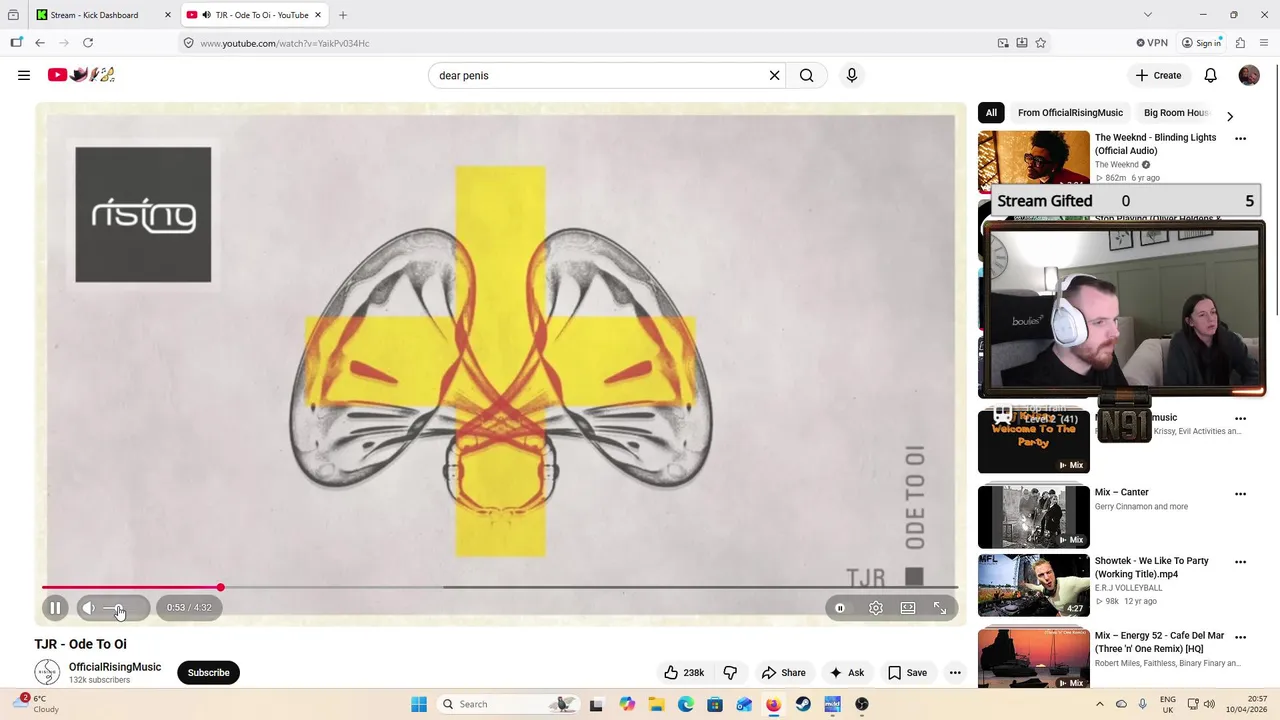The width and height of the screenshot is (1280, 720).
Task: Open the OfficialRisingMusic channel name link
Action: 115,667
